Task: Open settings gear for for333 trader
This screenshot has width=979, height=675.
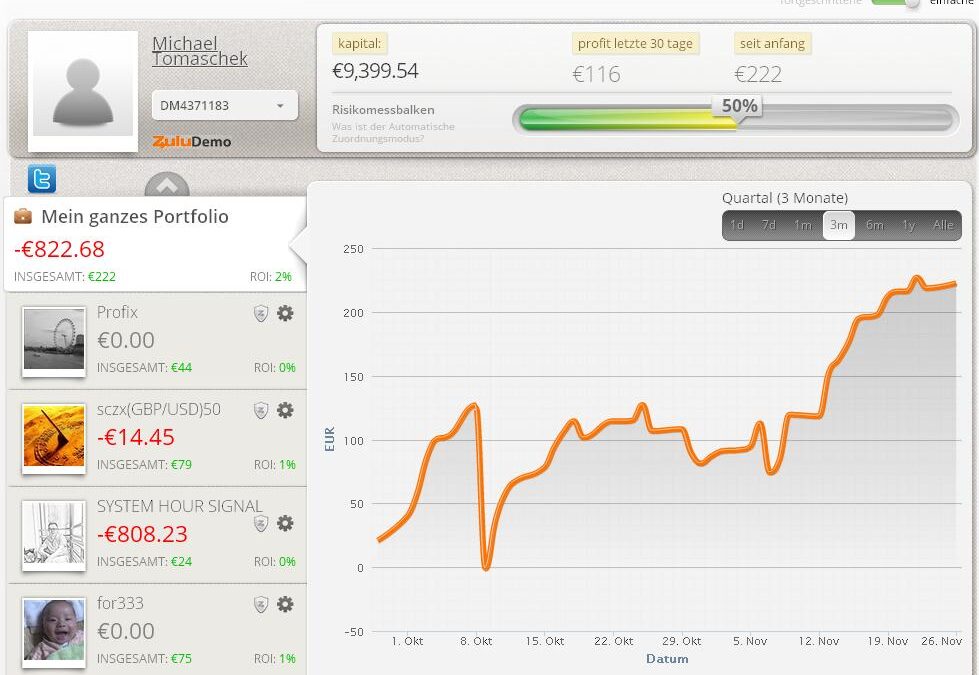Action: [285, 604]
